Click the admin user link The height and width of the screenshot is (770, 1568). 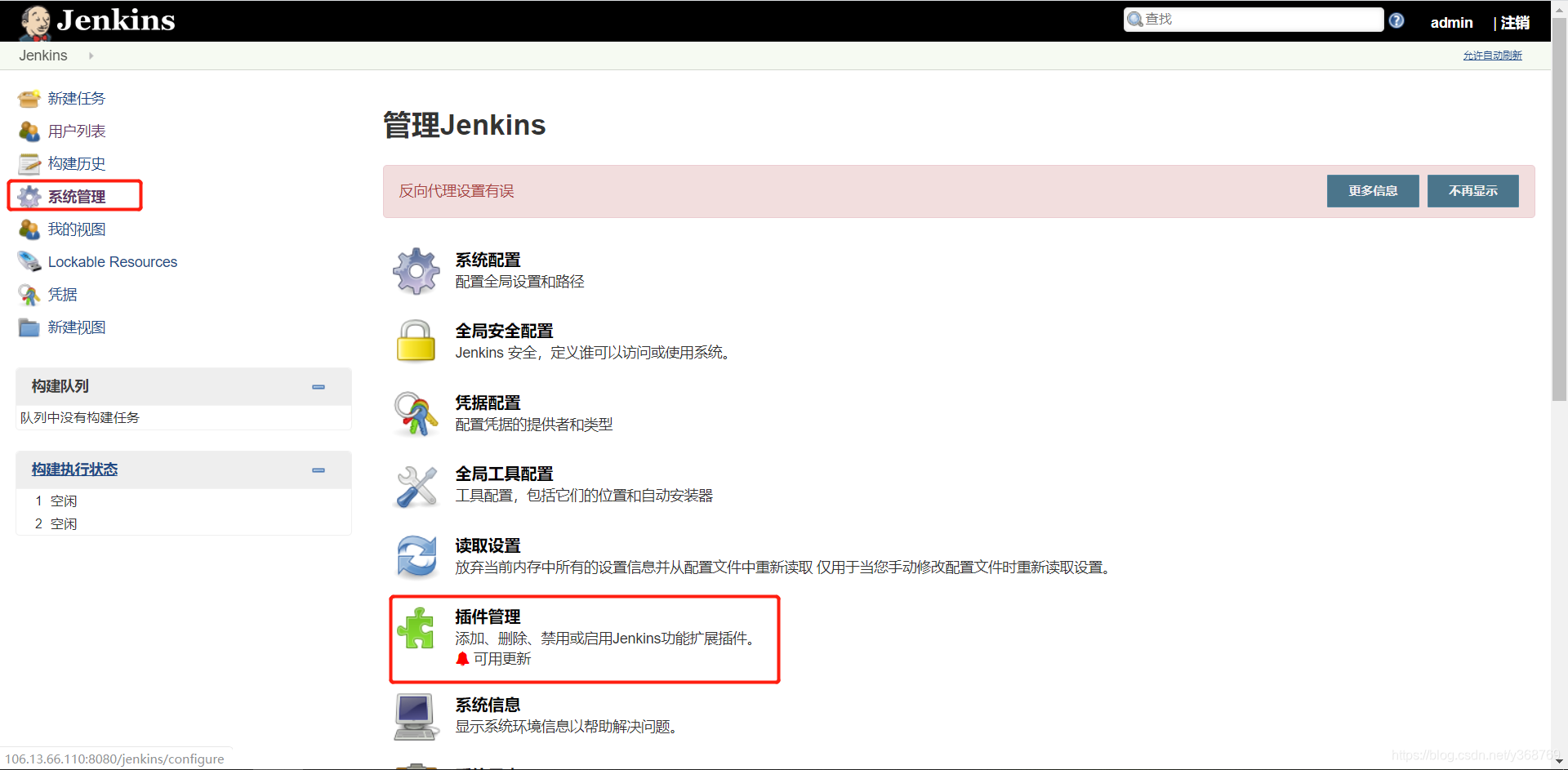[x=1451, y=23]
